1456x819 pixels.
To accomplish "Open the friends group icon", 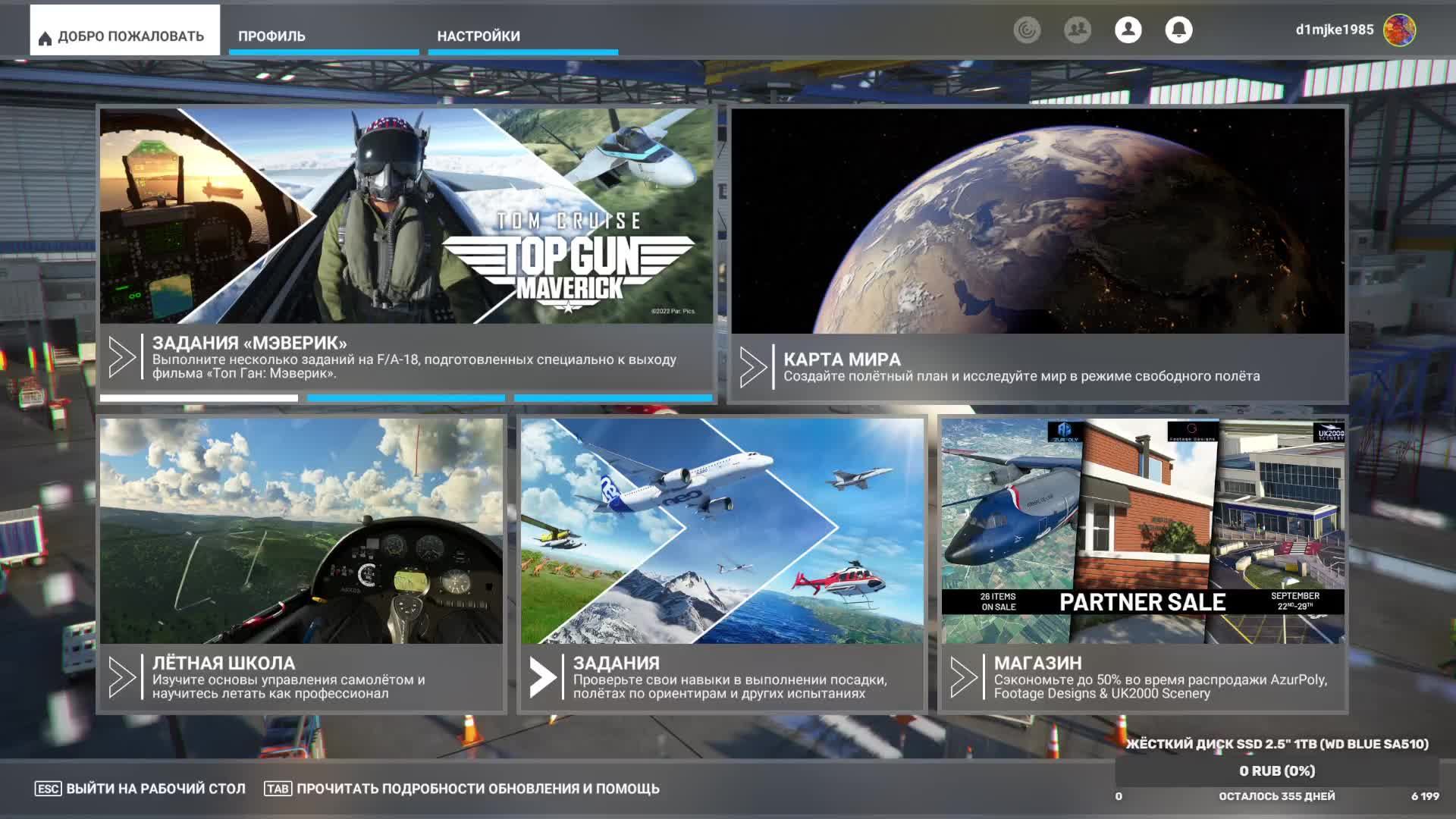I will click(1078, 30).
